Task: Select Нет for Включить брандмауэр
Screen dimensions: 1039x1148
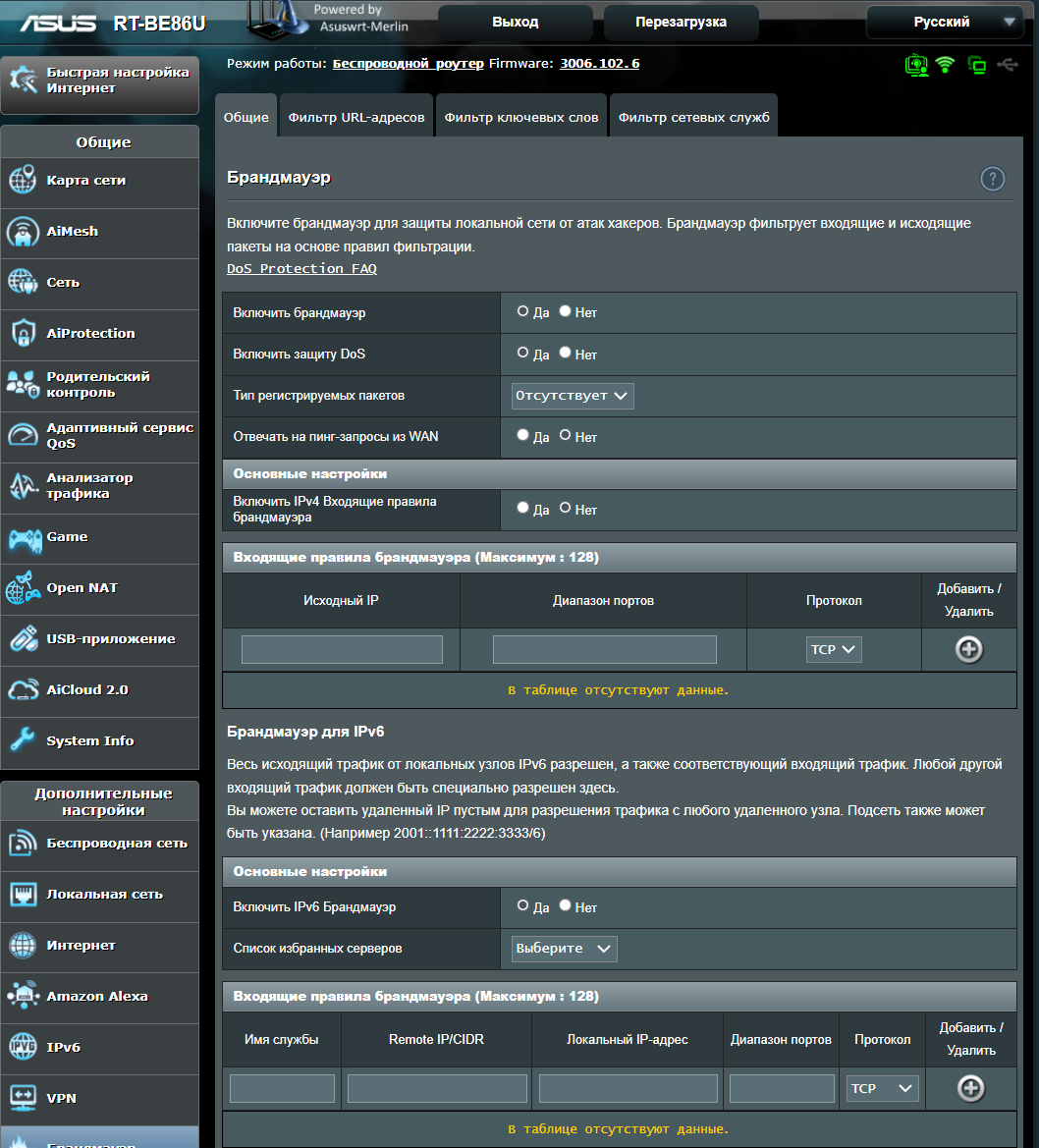Action: coord(566,311)
